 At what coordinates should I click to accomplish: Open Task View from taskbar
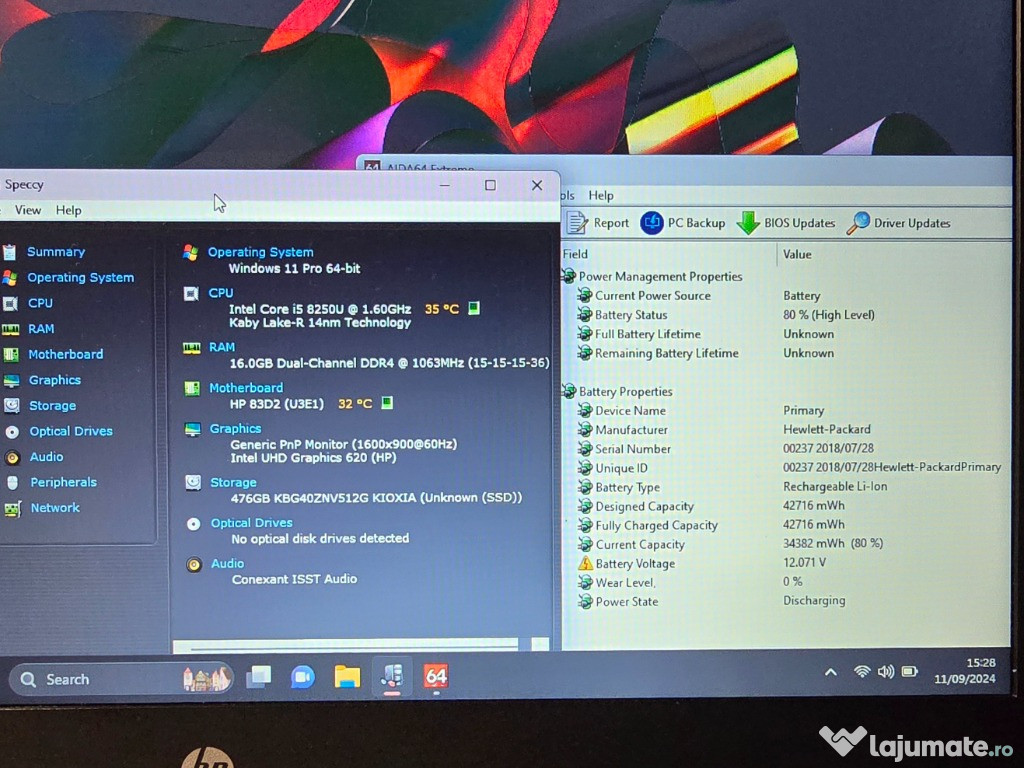coord(259,677)
